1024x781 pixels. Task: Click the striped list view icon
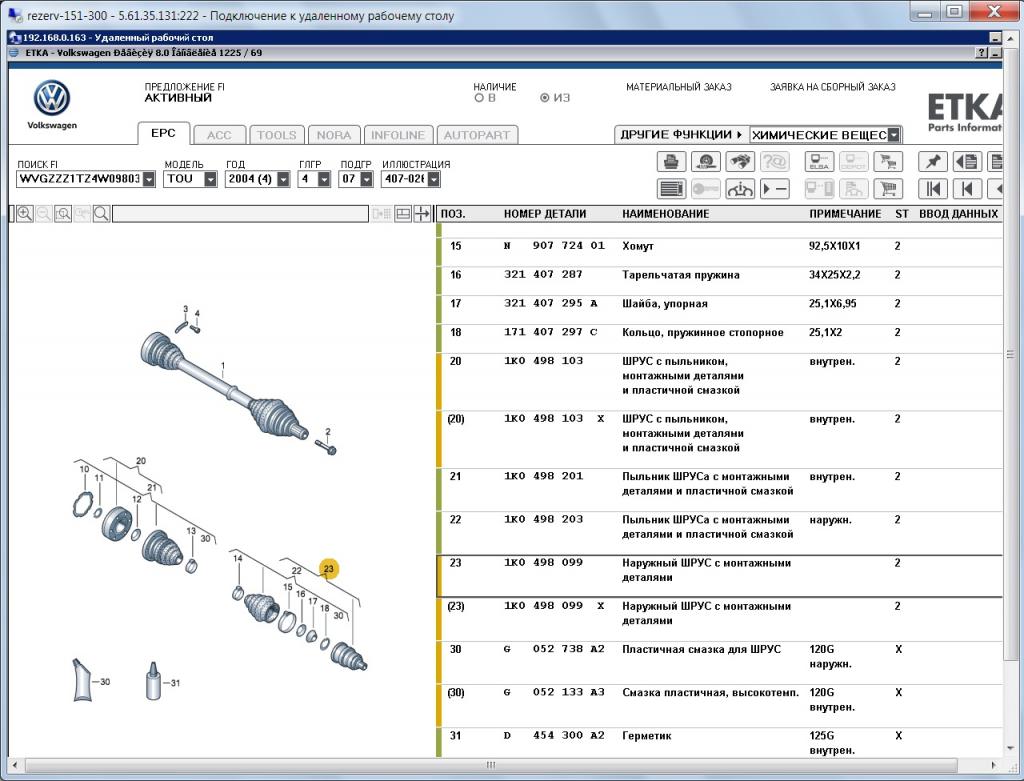point(671,189)
